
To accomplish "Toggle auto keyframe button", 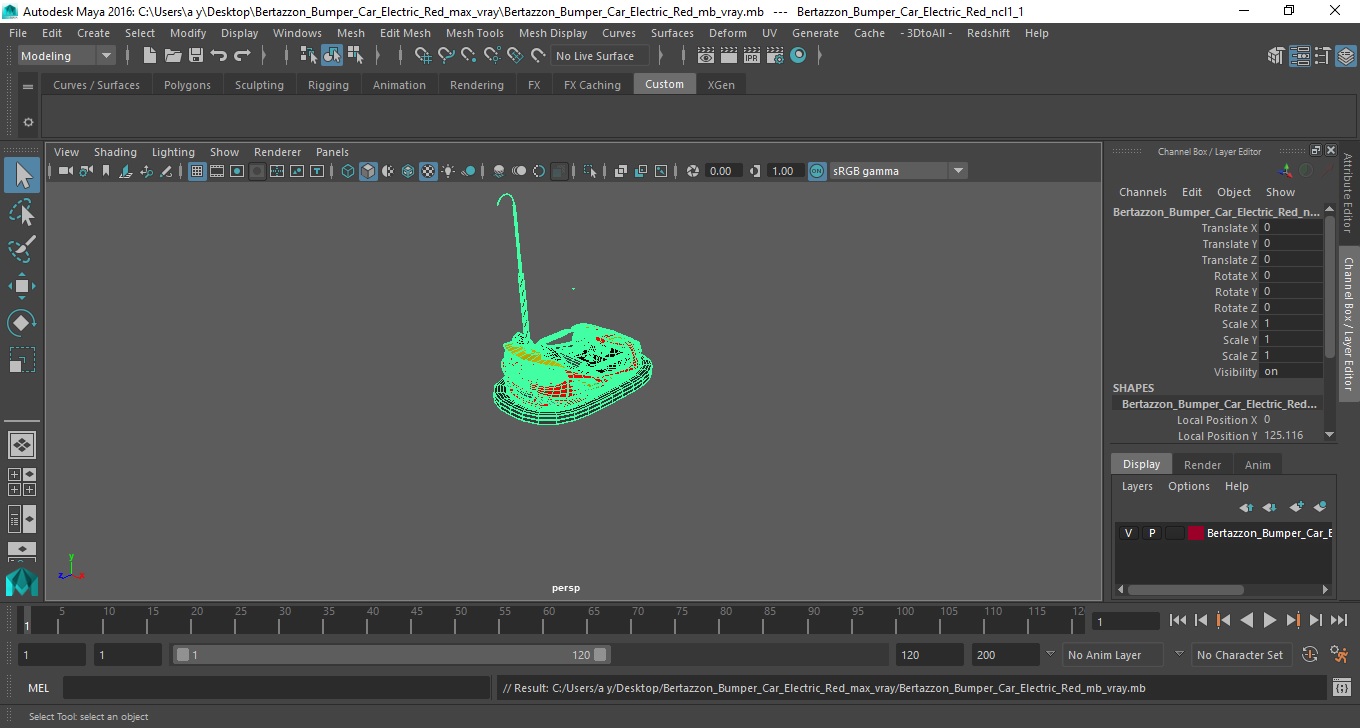I will [1309, 655].
